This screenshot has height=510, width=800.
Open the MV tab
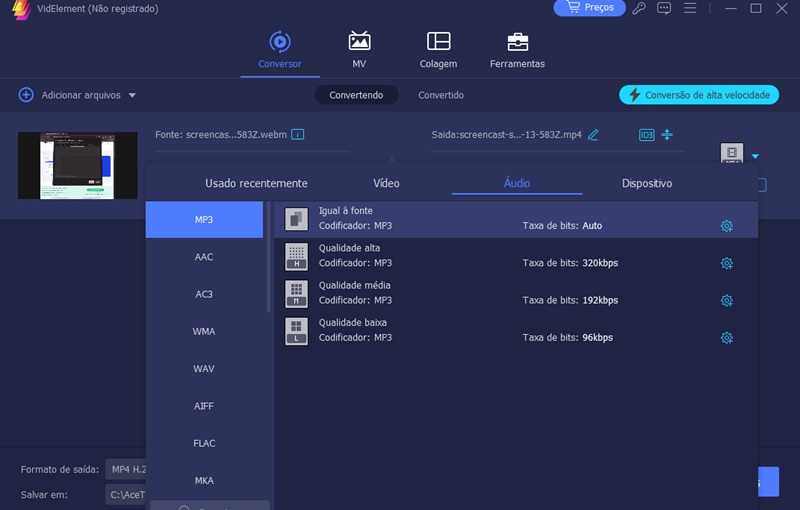[x=359, y=50]
